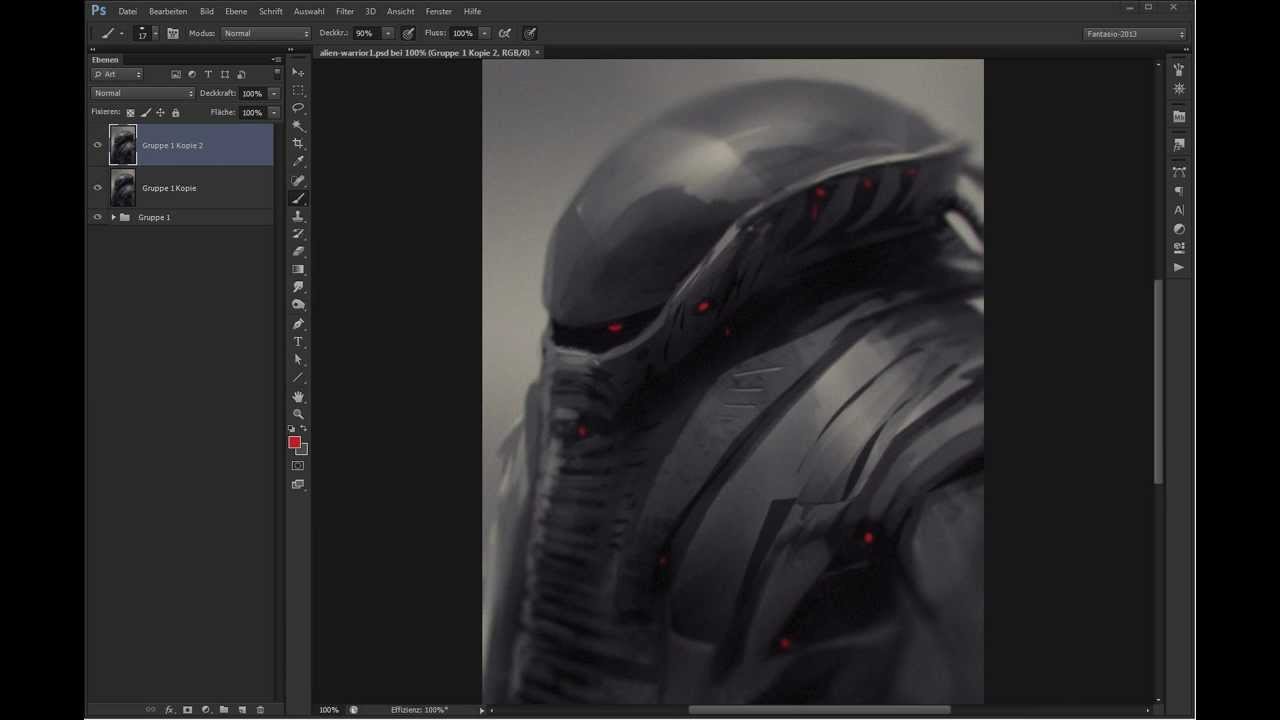Open the Bearbeiten menu
This screenshot has height=720, width=1280.
click(x=168, y=11)
